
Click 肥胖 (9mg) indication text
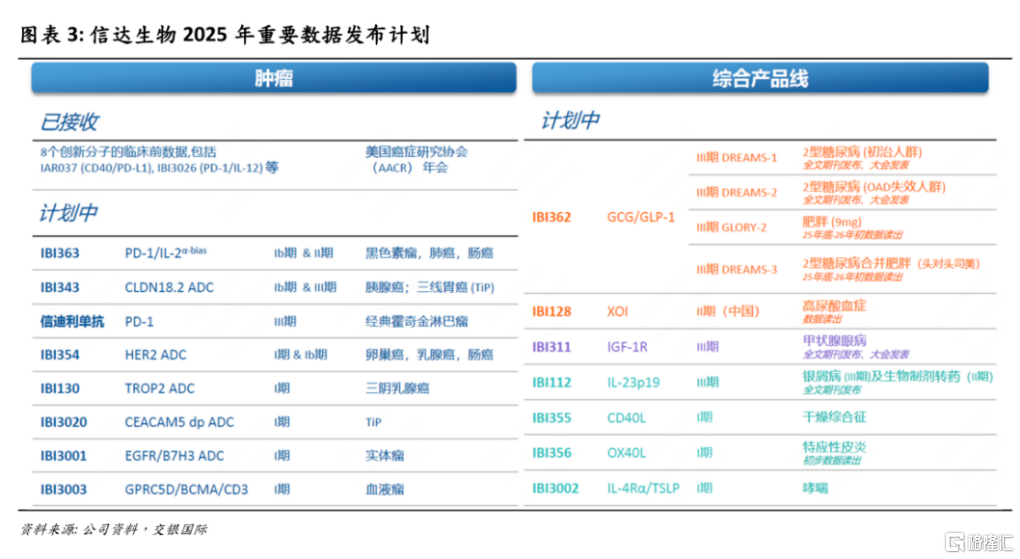click(831, 223)
